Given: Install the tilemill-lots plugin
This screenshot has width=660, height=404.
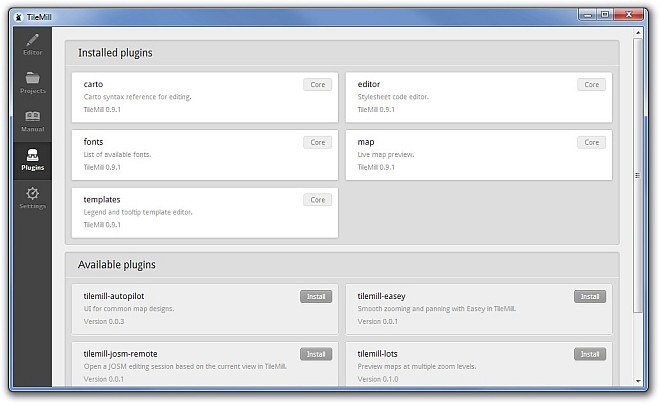Looking at the screenshot, I should point(590,354).
